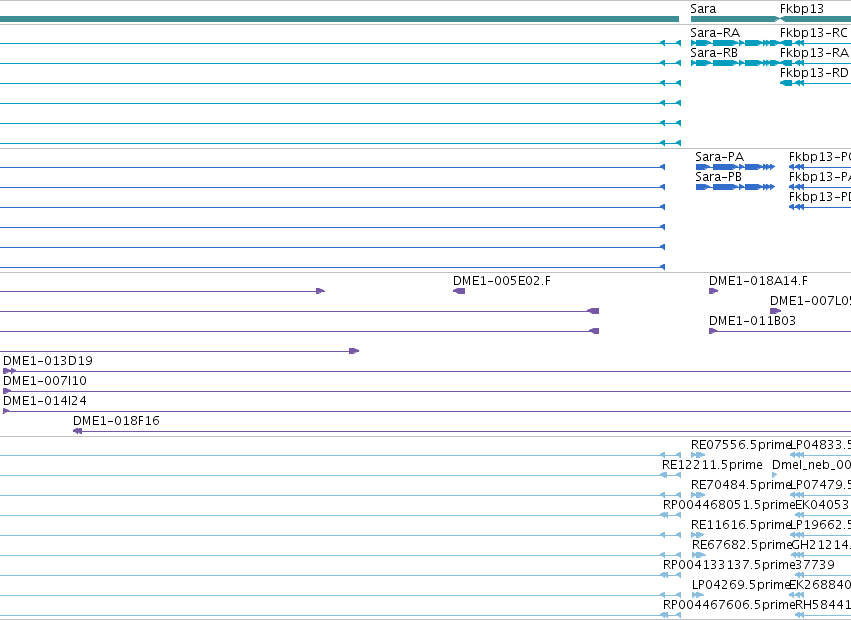Image resolution: width=851 pixels, height=620 pixels.
Task: Select the DME1-005E02.F feature label
Action: pyautogui.click(x=501, y=281)
